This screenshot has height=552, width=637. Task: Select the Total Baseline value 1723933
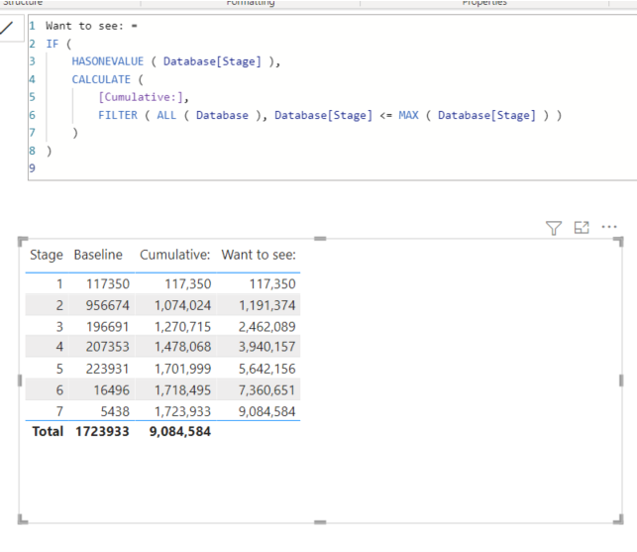[102, 431]
